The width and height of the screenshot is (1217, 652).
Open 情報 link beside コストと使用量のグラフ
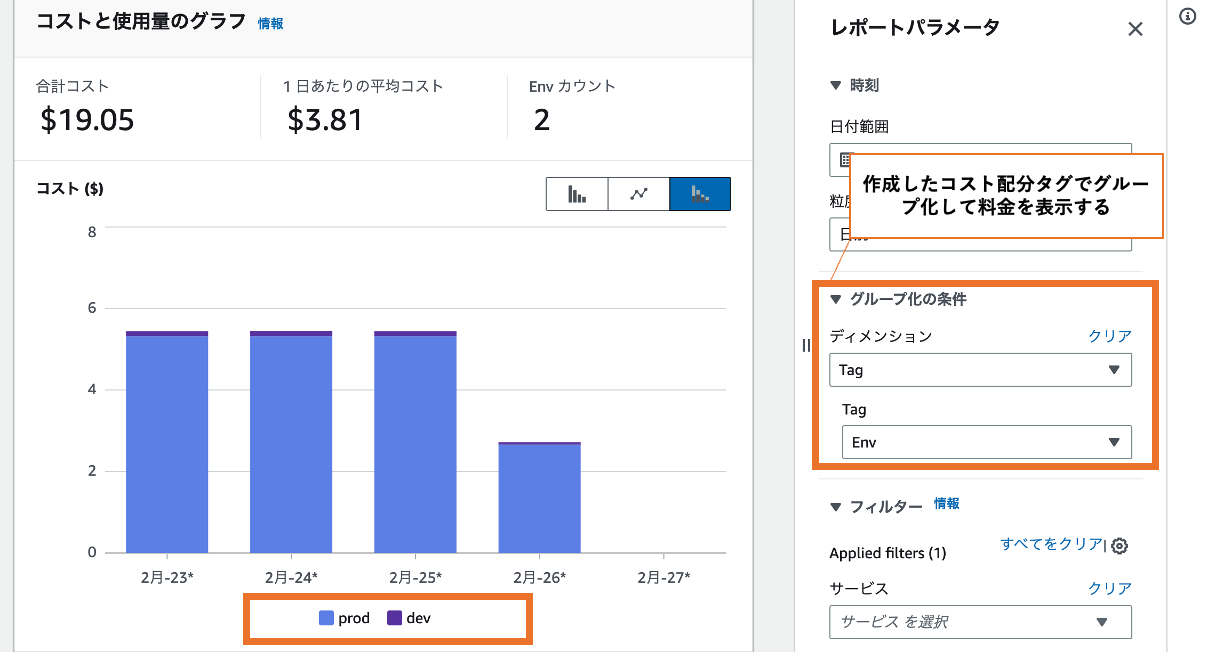pos(270,23)
